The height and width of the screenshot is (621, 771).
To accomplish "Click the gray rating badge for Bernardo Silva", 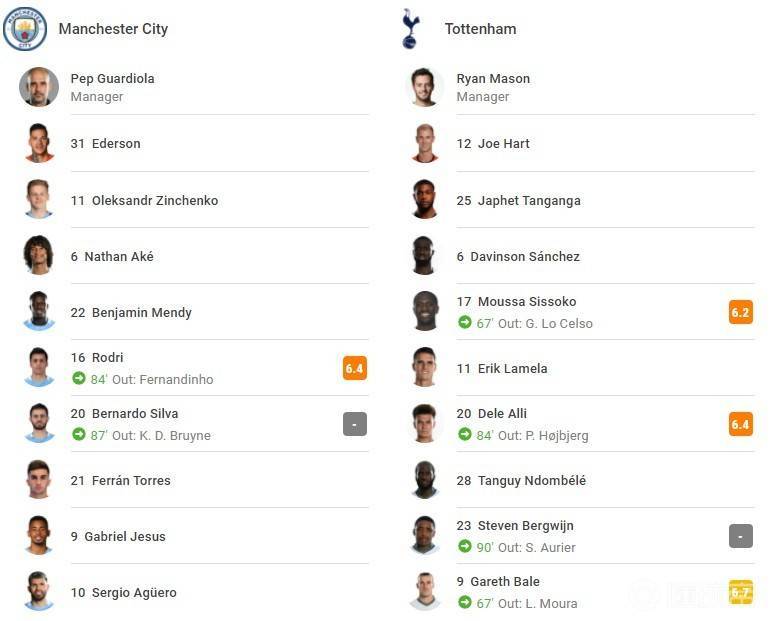I will tap(355, 424).
